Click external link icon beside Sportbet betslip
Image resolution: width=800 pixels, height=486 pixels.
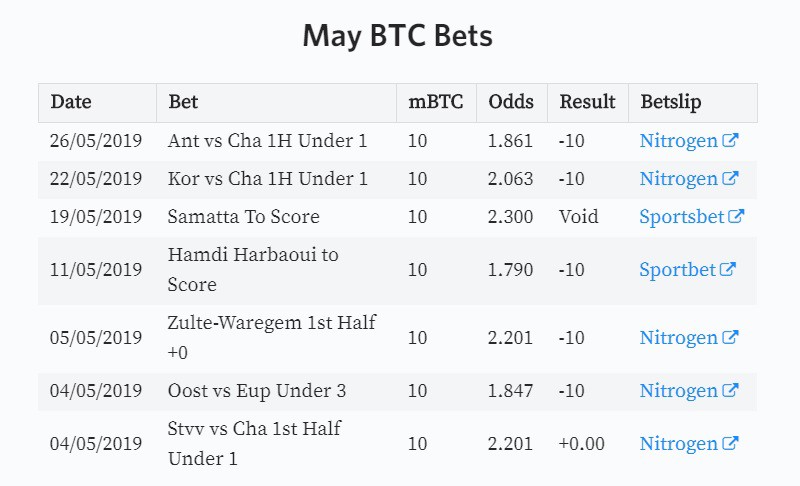(728, 269)
